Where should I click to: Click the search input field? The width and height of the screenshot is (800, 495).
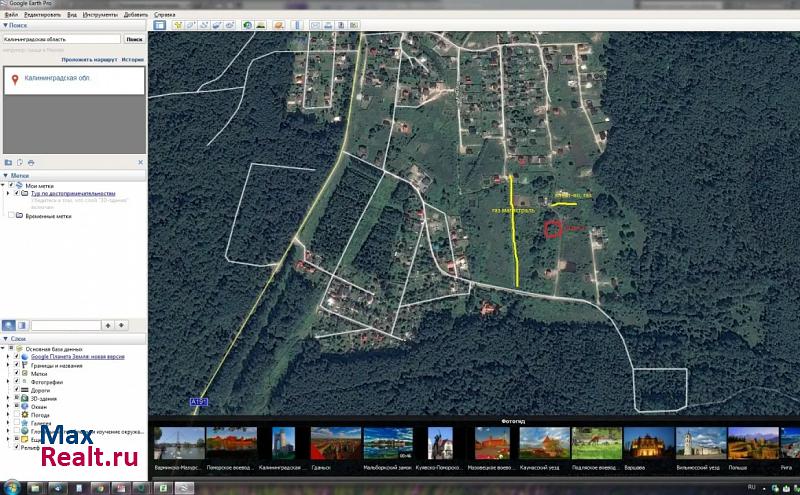click(60, 39)
